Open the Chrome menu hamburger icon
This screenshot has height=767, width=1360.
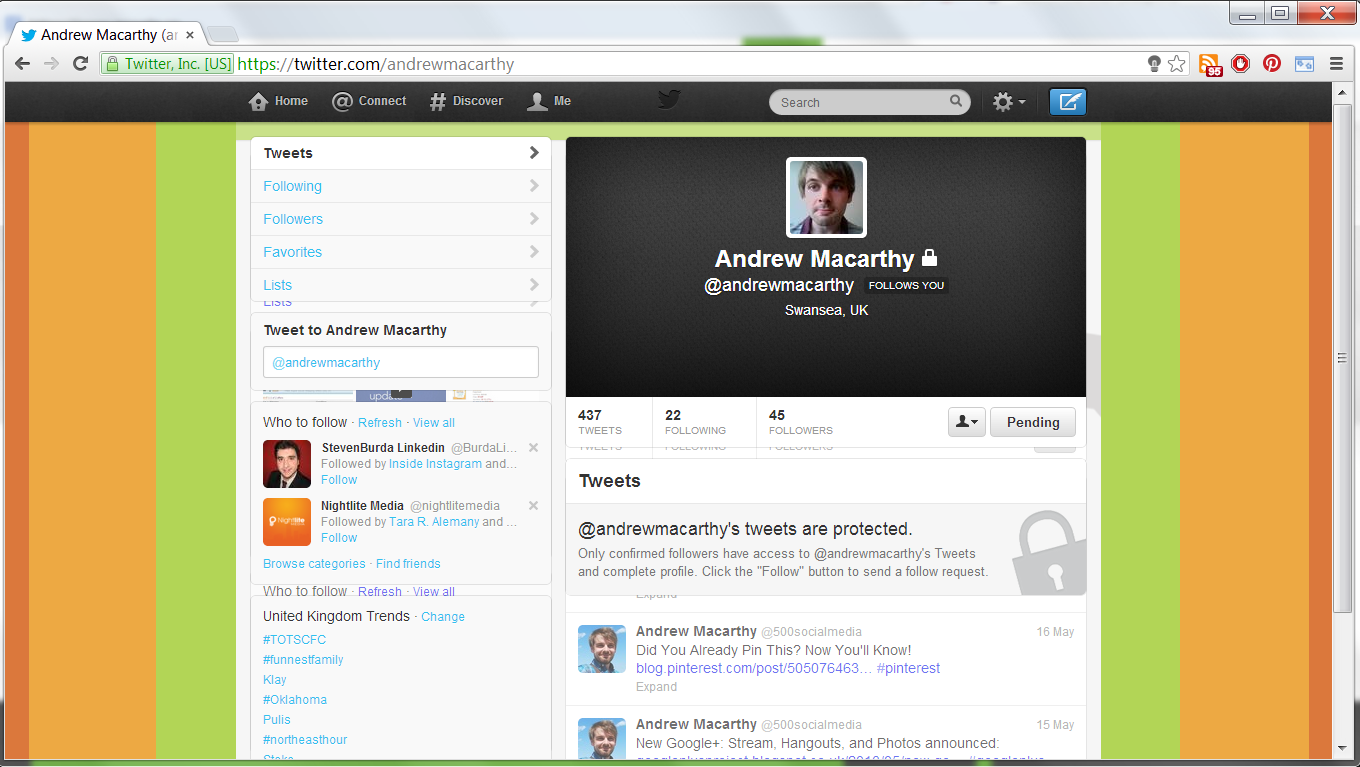1336,64
